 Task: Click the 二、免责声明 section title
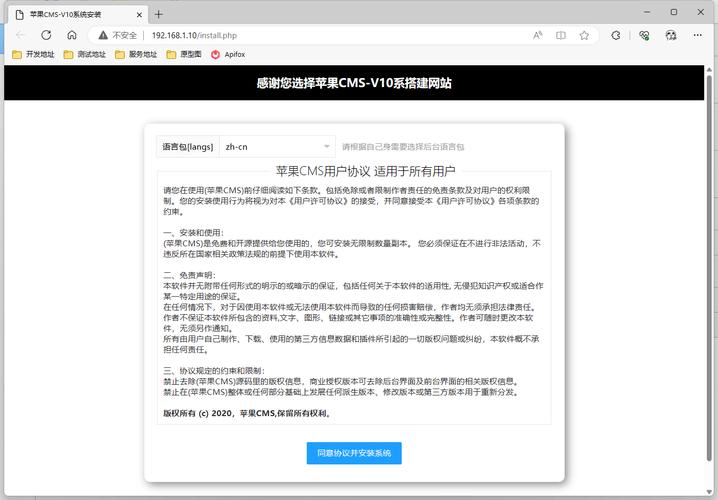coord(189,275)
